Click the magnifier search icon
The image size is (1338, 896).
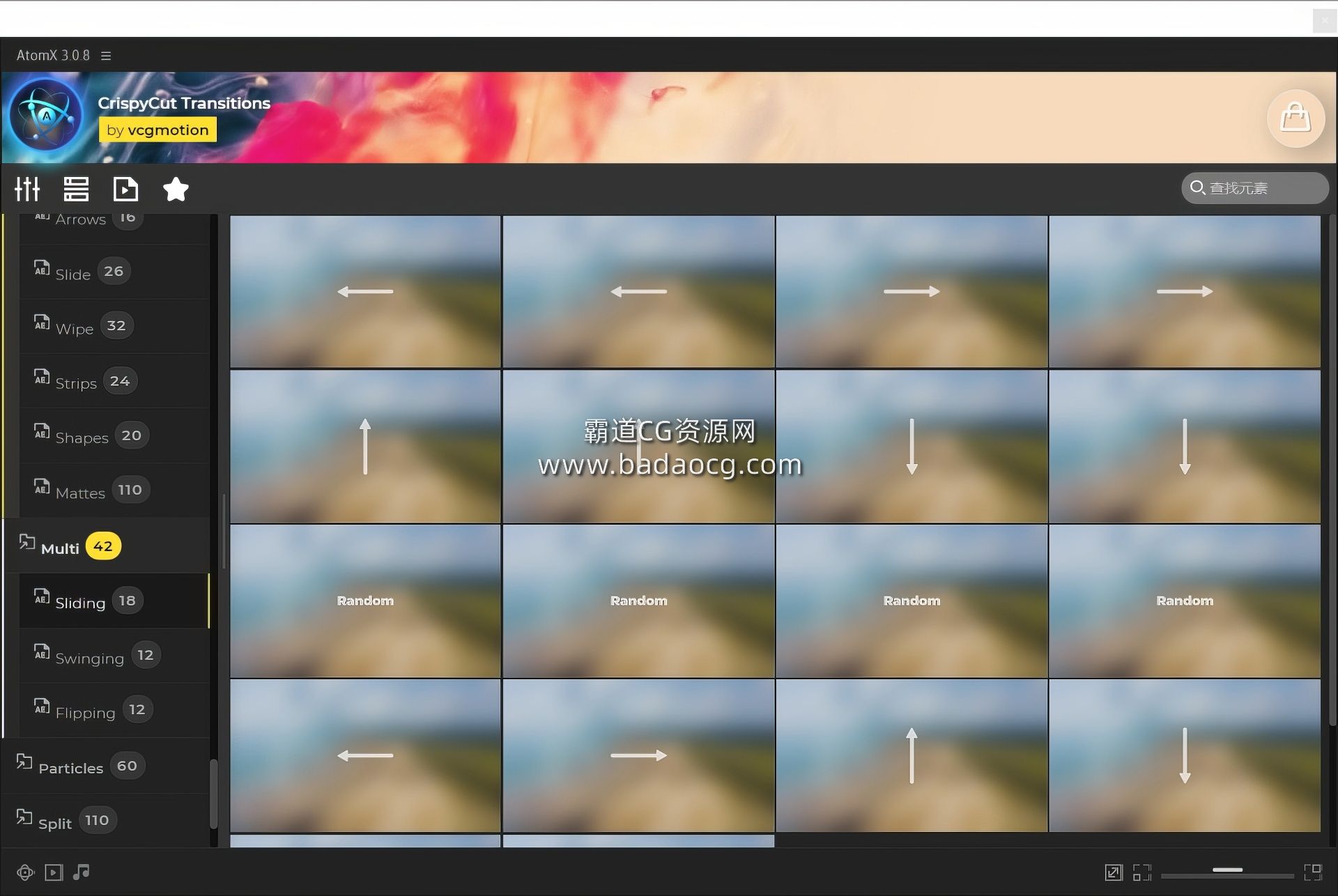pyautogui.click(x=1197, y=187)
